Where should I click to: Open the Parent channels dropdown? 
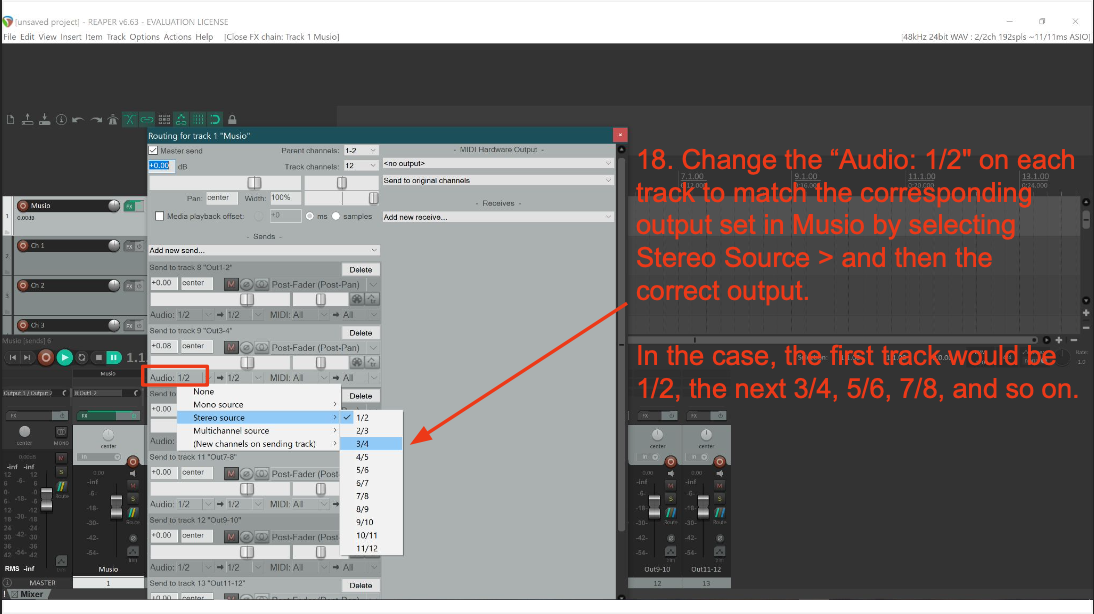[361, 150]
